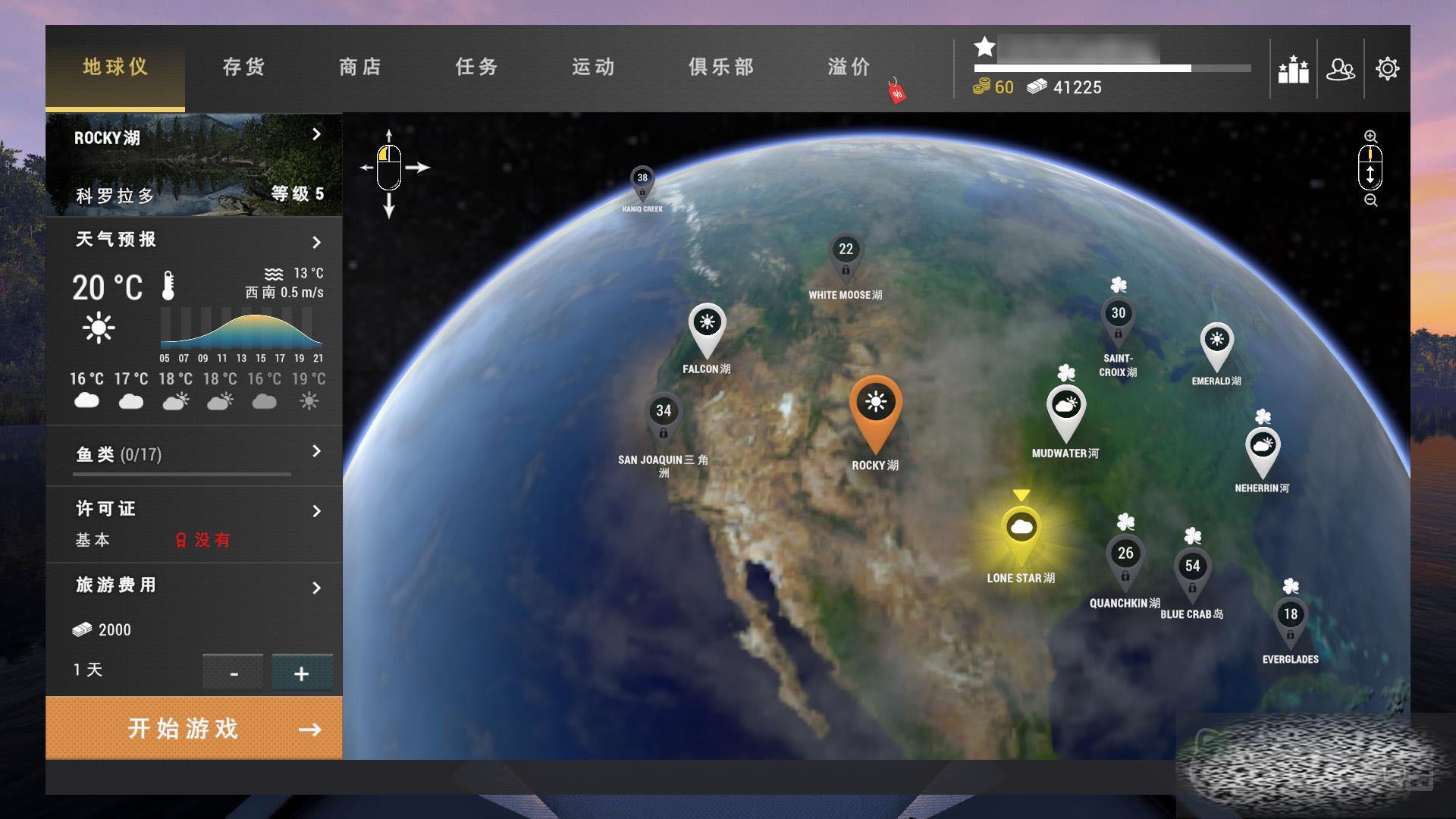Screen dimensions: 1456x819
Task: Click the red discount tag icon
Action: coord(896,90)
